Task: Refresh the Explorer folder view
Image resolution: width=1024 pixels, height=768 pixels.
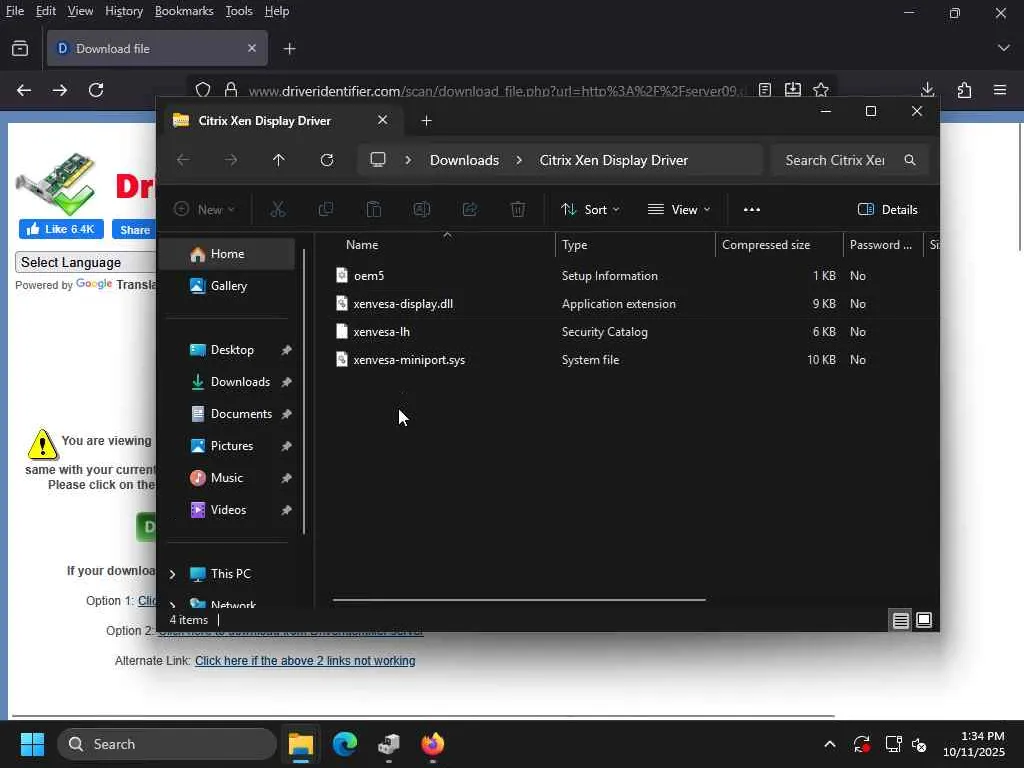Action: click(327, 160)
